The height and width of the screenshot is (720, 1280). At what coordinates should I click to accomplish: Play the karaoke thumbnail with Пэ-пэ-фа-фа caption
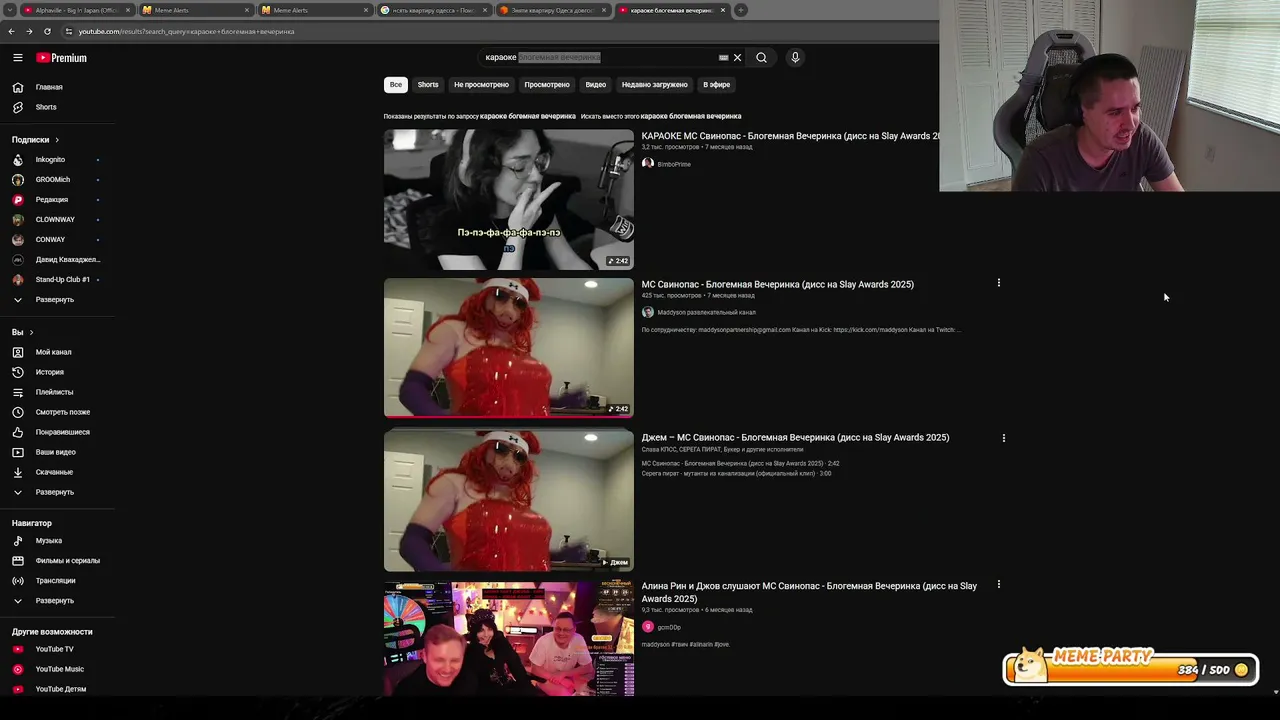pyautogui.click(x=509, y=199)
